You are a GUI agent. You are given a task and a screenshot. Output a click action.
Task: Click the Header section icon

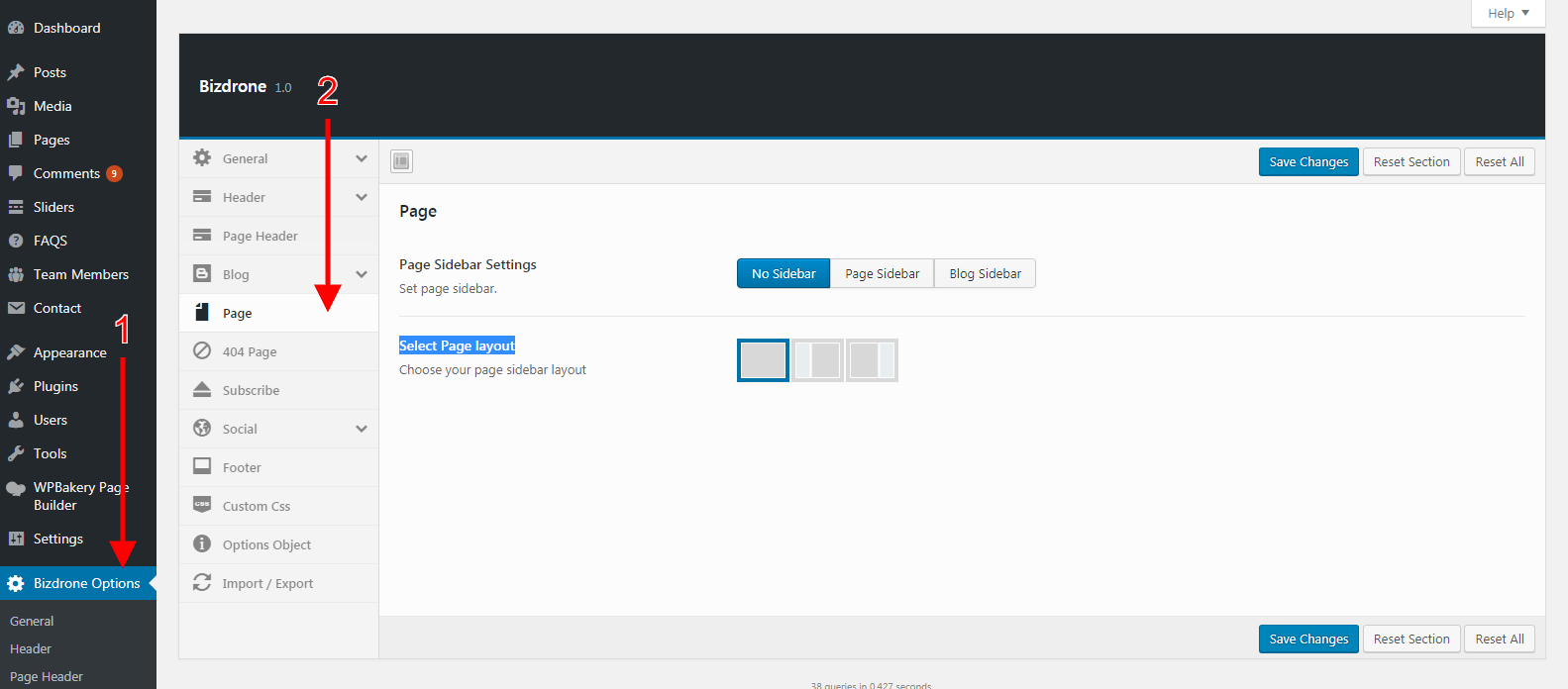[x=202, y=197]
